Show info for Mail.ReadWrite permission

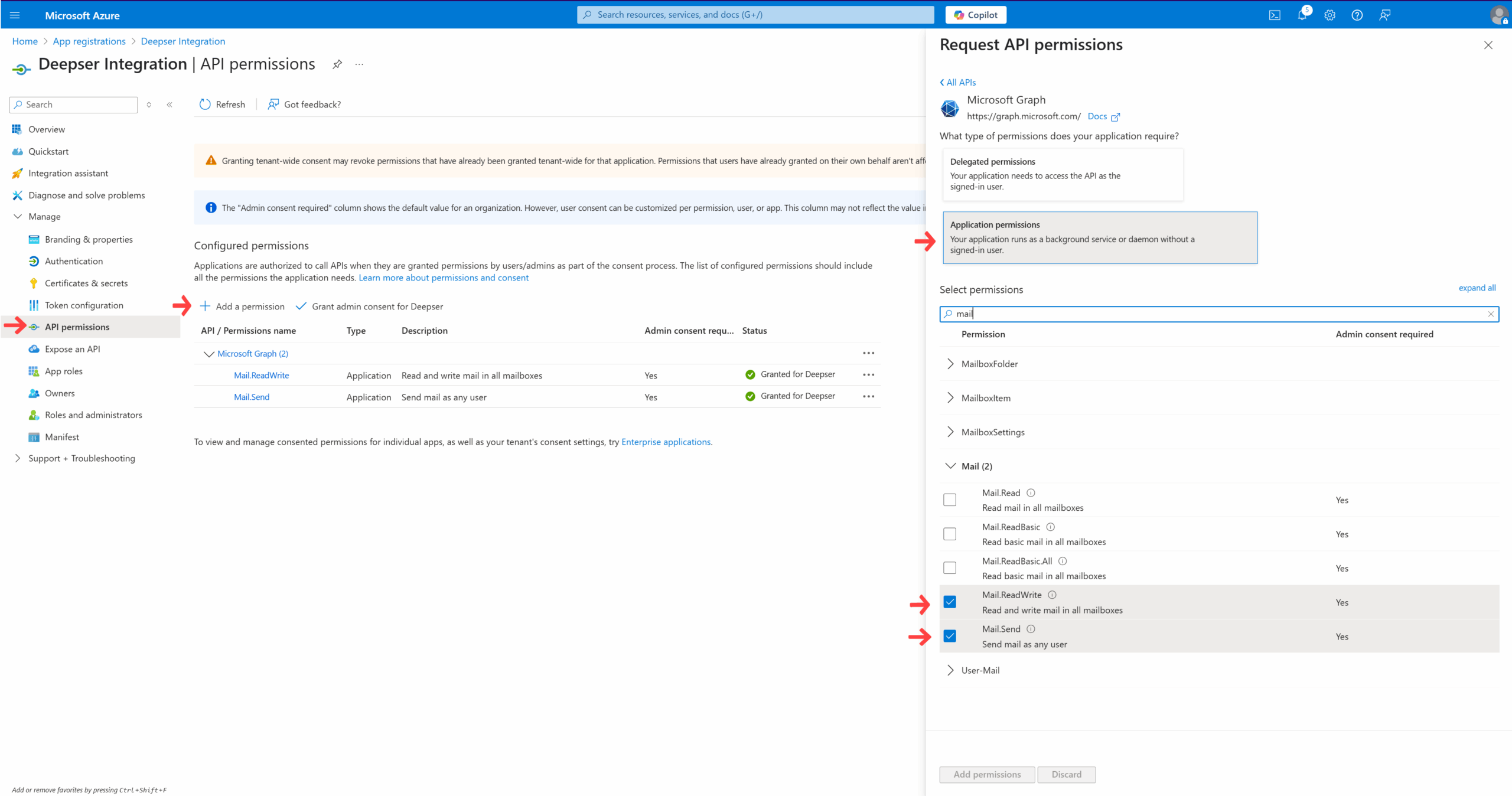pyautogui.click(x=1052, y=595)
